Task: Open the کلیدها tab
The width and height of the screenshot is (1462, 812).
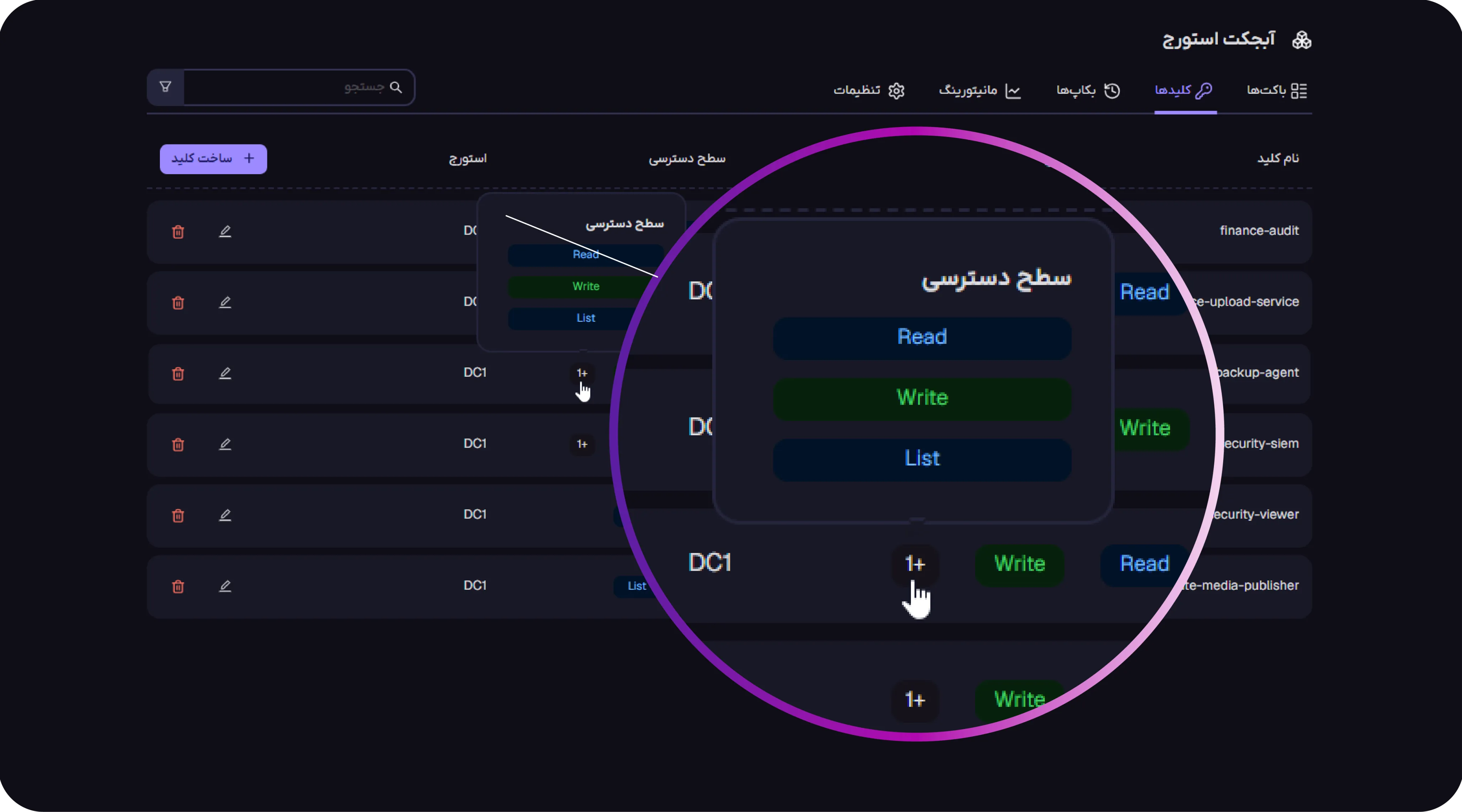Action: 1184,90
